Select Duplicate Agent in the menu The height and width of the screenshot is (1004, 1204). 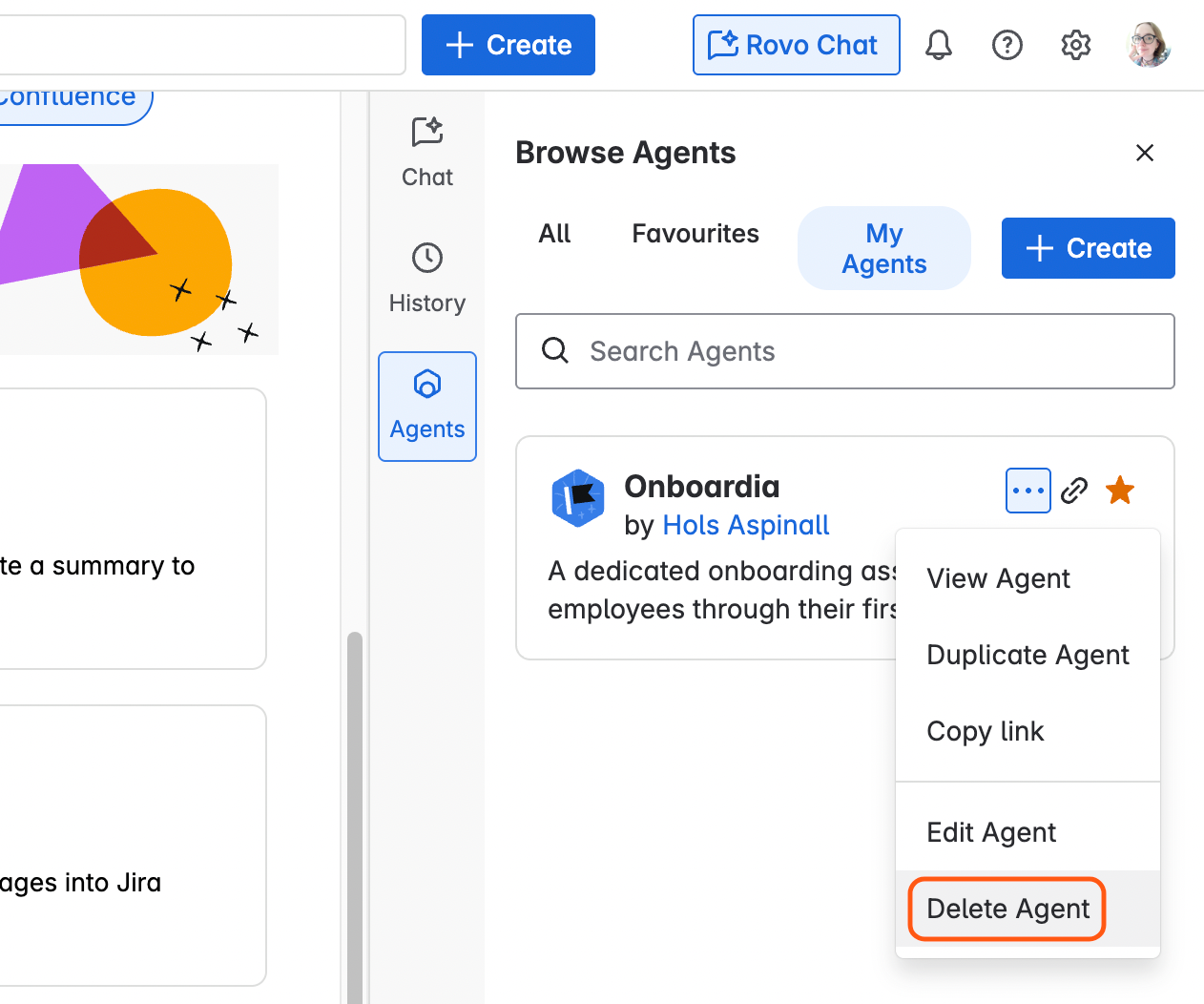click(x=1028, y=655)
